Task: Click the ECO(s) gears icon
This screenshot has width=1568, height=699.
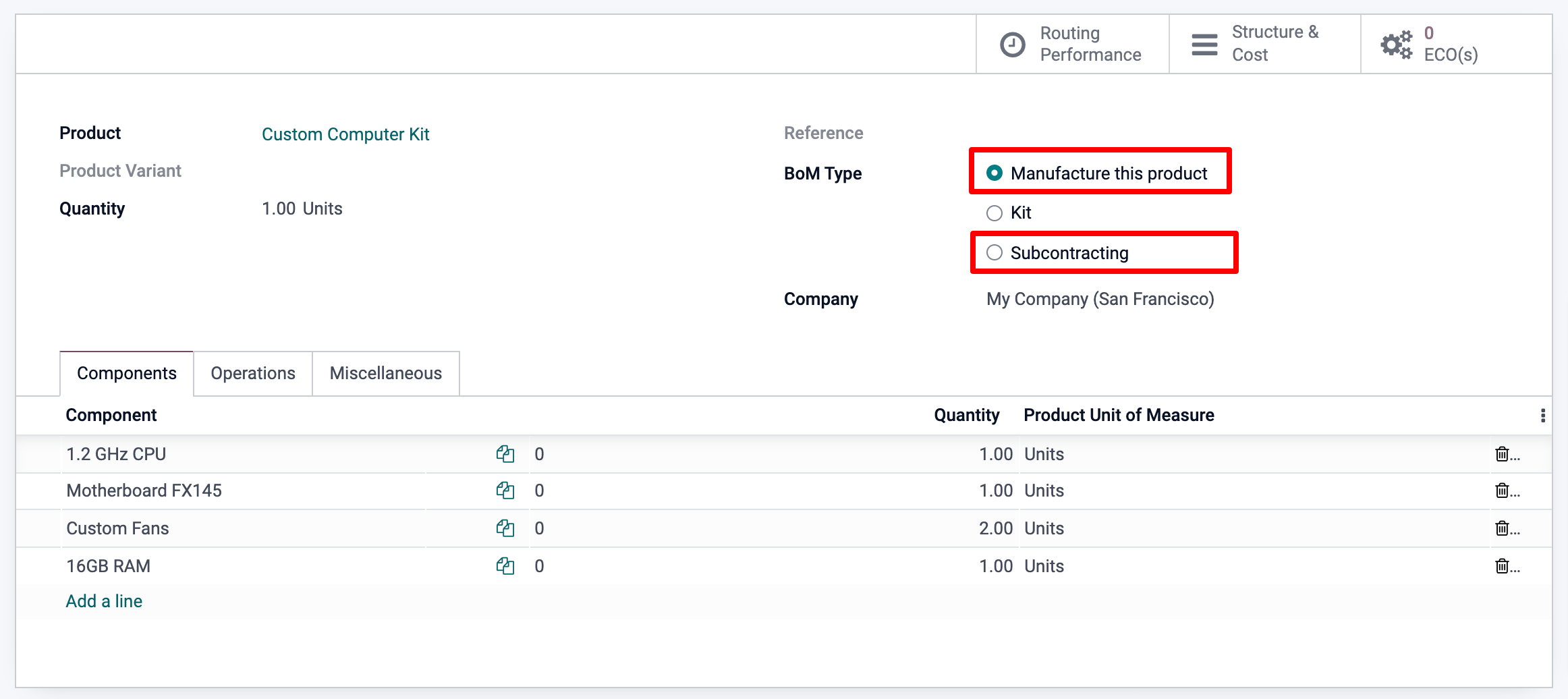Action: (x=1396, y=45)
